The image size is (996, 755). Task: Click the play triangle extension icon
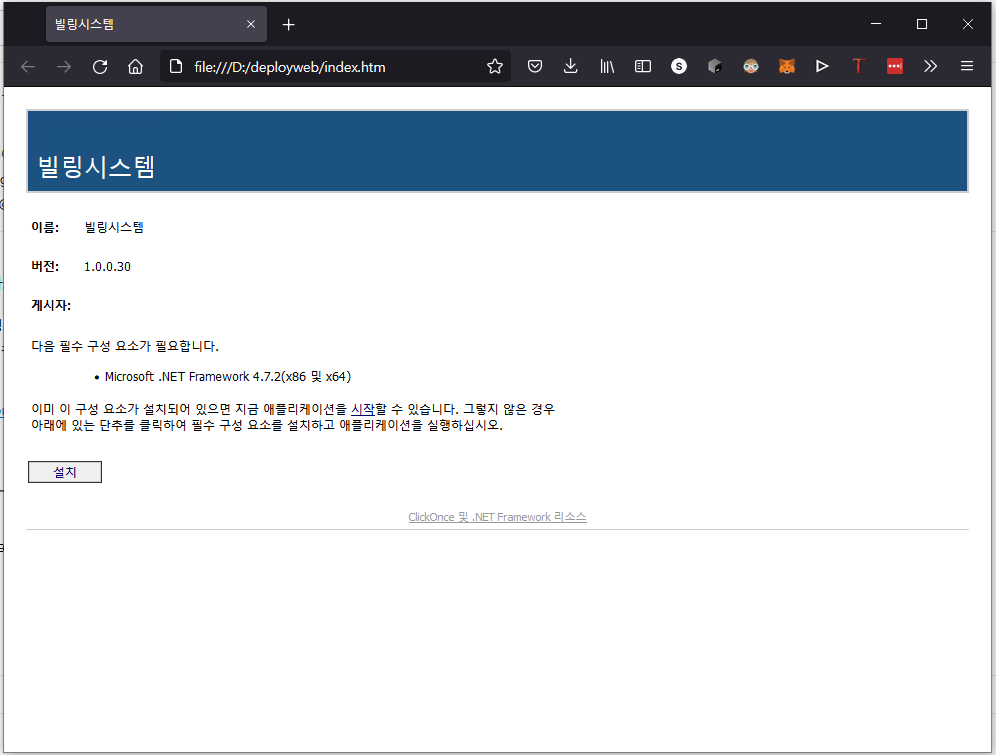pos(822,66)
